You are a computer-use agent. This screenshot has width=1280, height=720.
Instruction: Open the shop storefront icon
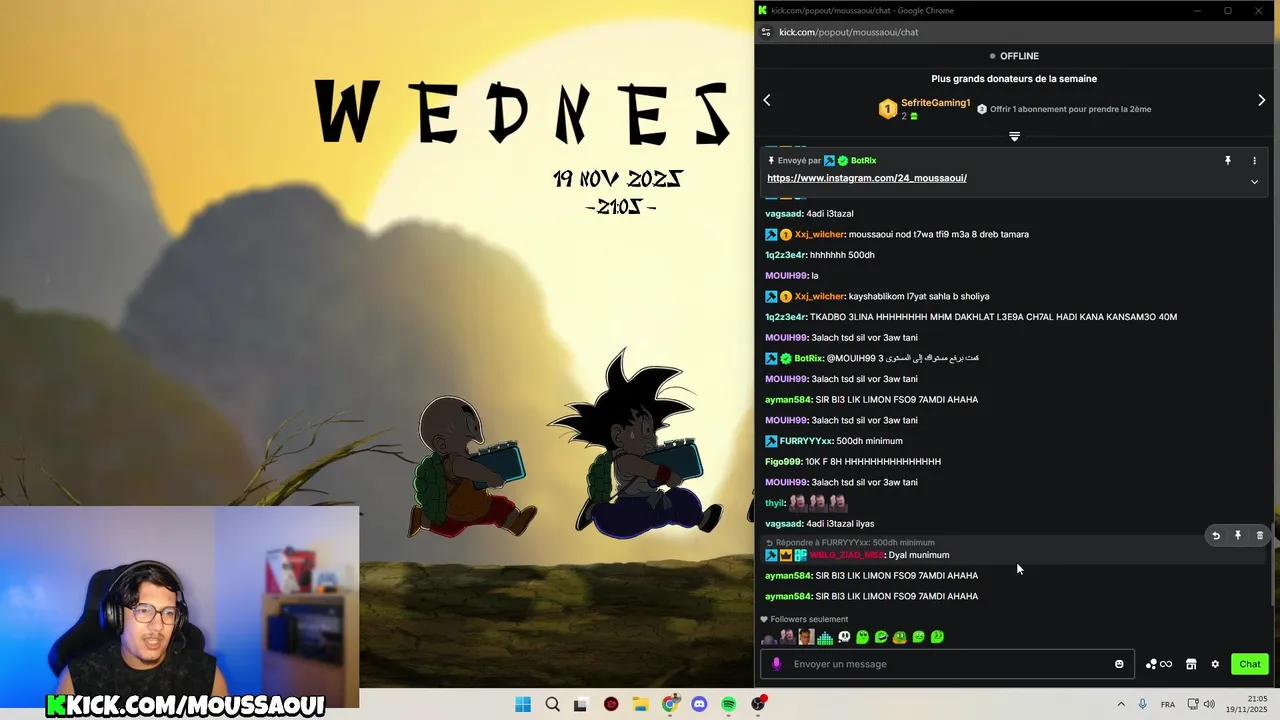[x=1191, y=664]
